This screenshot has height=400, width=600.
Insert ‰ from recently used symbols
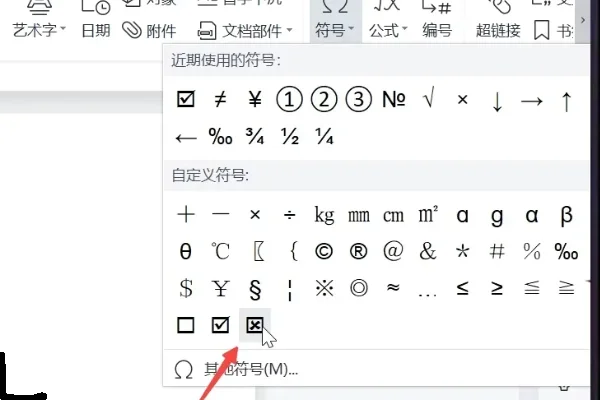(220, 136)
